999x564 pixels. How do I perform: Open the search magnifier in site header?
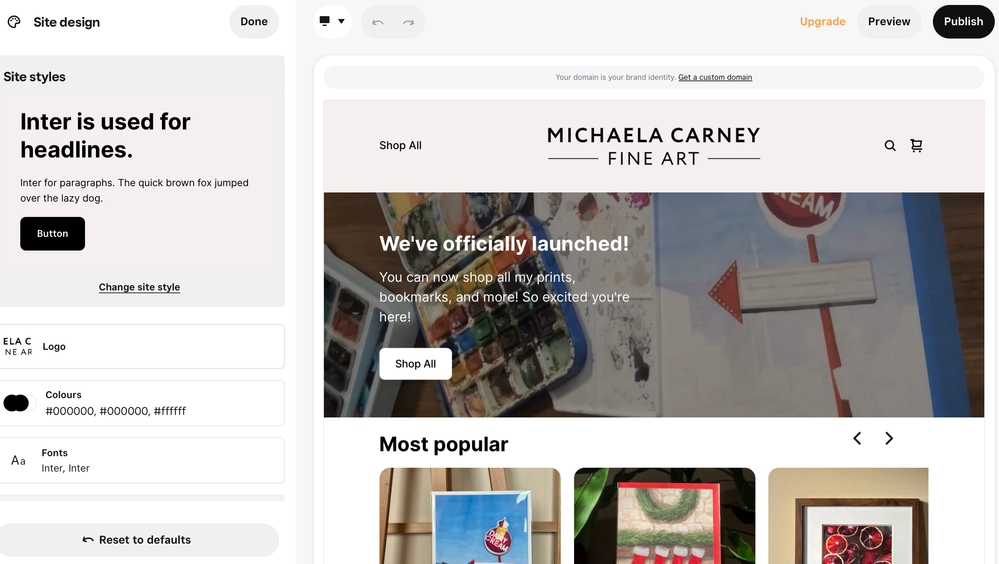click(x=890, y=145)
